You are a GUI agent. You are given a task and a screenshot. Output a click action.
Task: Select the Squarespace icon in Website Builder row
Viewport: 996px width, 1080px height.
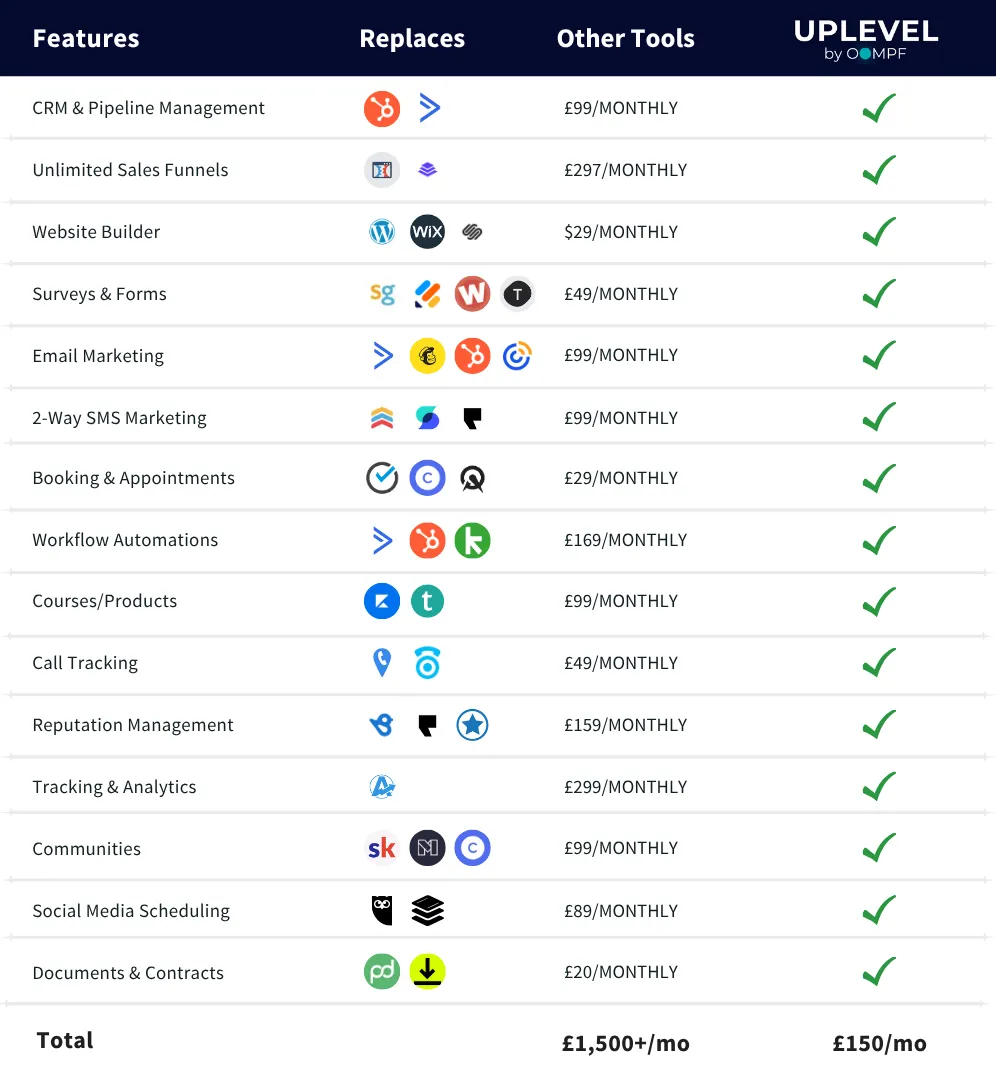(x=473, y=231)
